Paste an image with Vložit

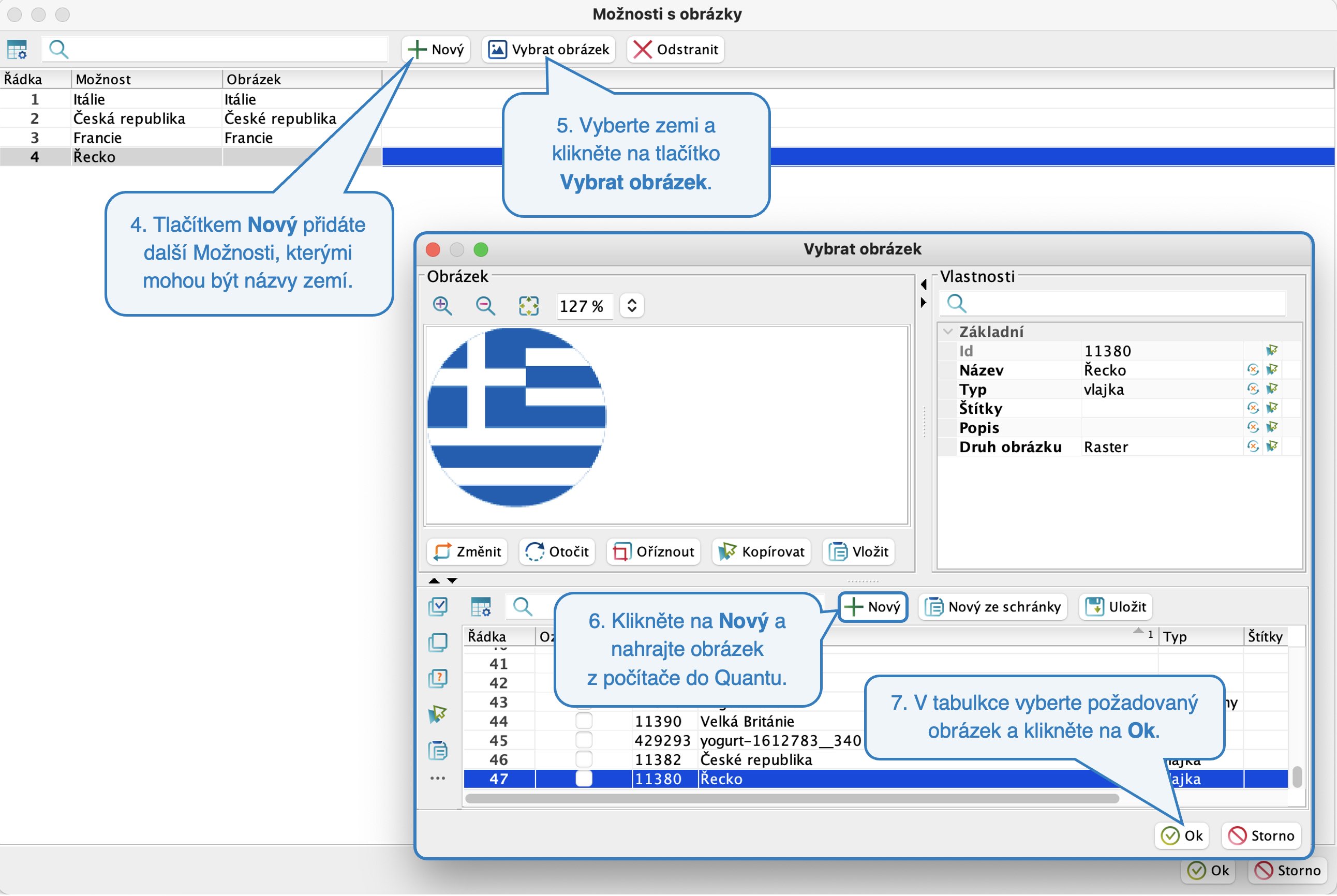coord(858,551)
